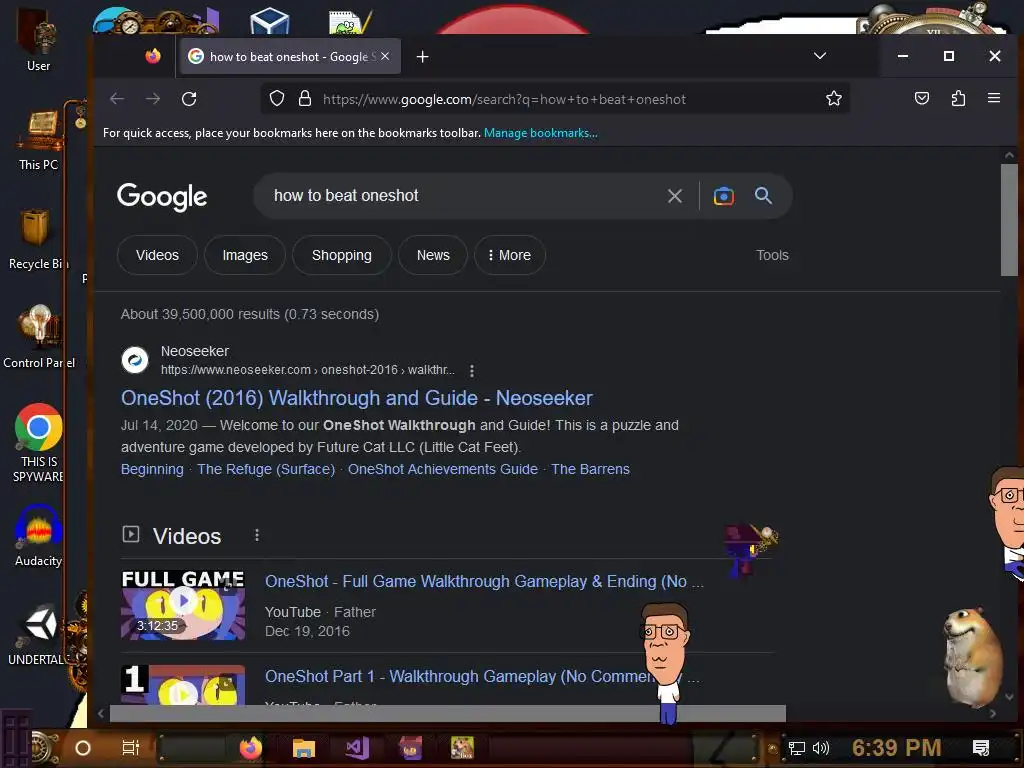Image resolution: width=1024 pixels, height=768 pixels.
Task: Open the Recycle Bin desktop icon
Action: pos(37,239)
